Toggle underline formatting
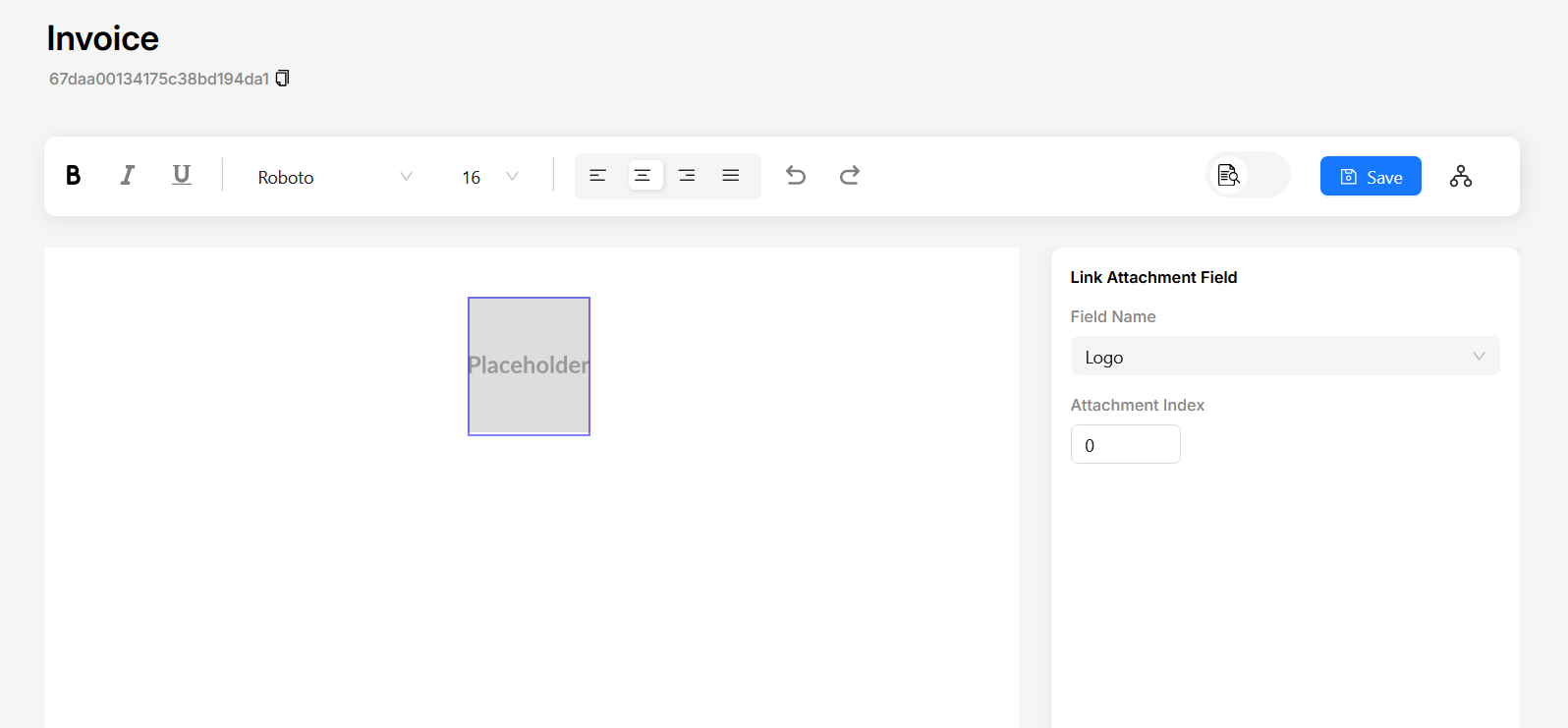Image resolution: width=1568 pixels, height=728 pixels. tap(182, 176)
